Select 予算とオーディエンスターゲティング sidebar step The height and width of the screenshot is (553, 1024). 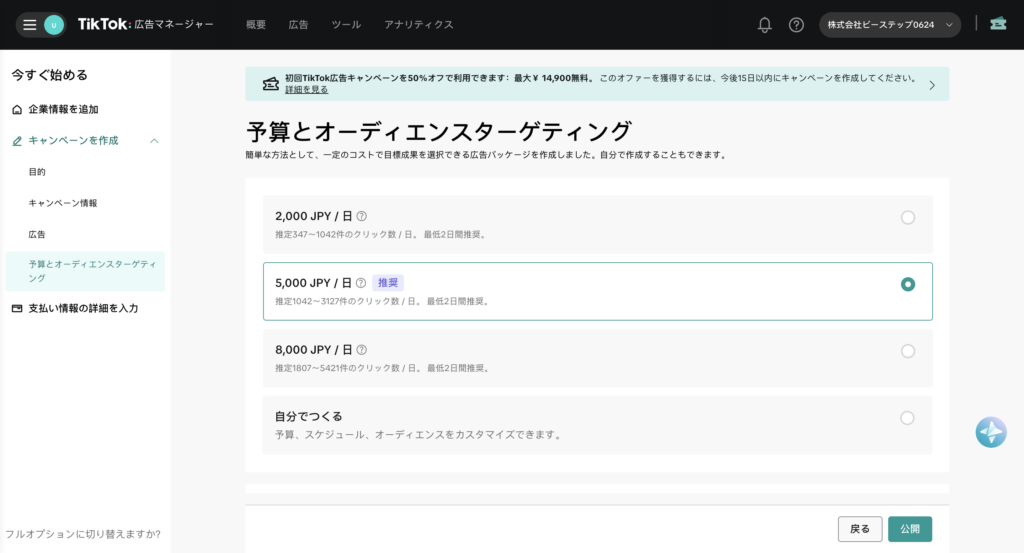[86, 271]
